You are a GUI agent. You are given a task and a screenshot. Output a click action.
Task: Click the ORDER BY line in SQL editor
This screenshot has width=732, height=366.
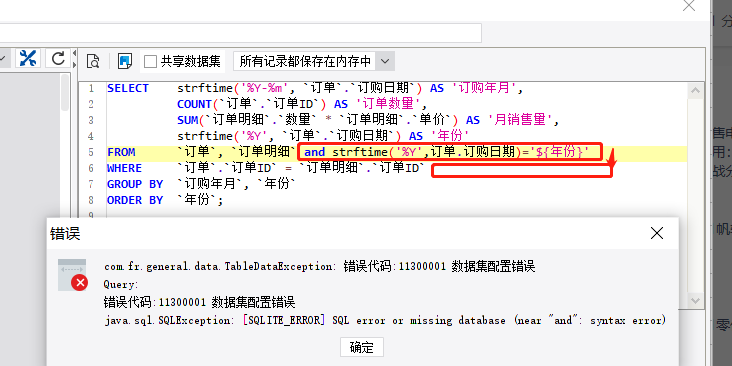[x=165, y=200]
